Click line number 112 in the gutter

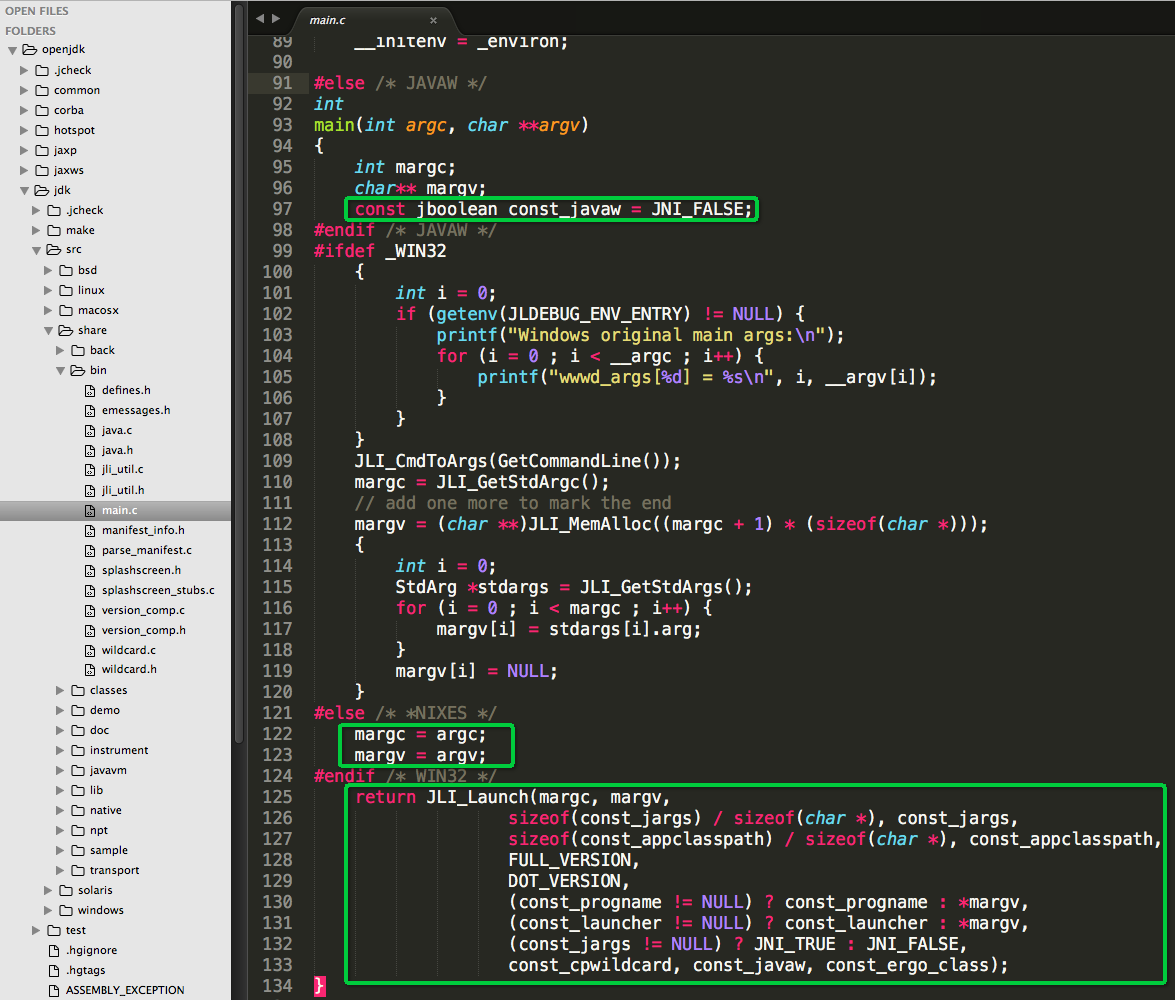point(277,524)
